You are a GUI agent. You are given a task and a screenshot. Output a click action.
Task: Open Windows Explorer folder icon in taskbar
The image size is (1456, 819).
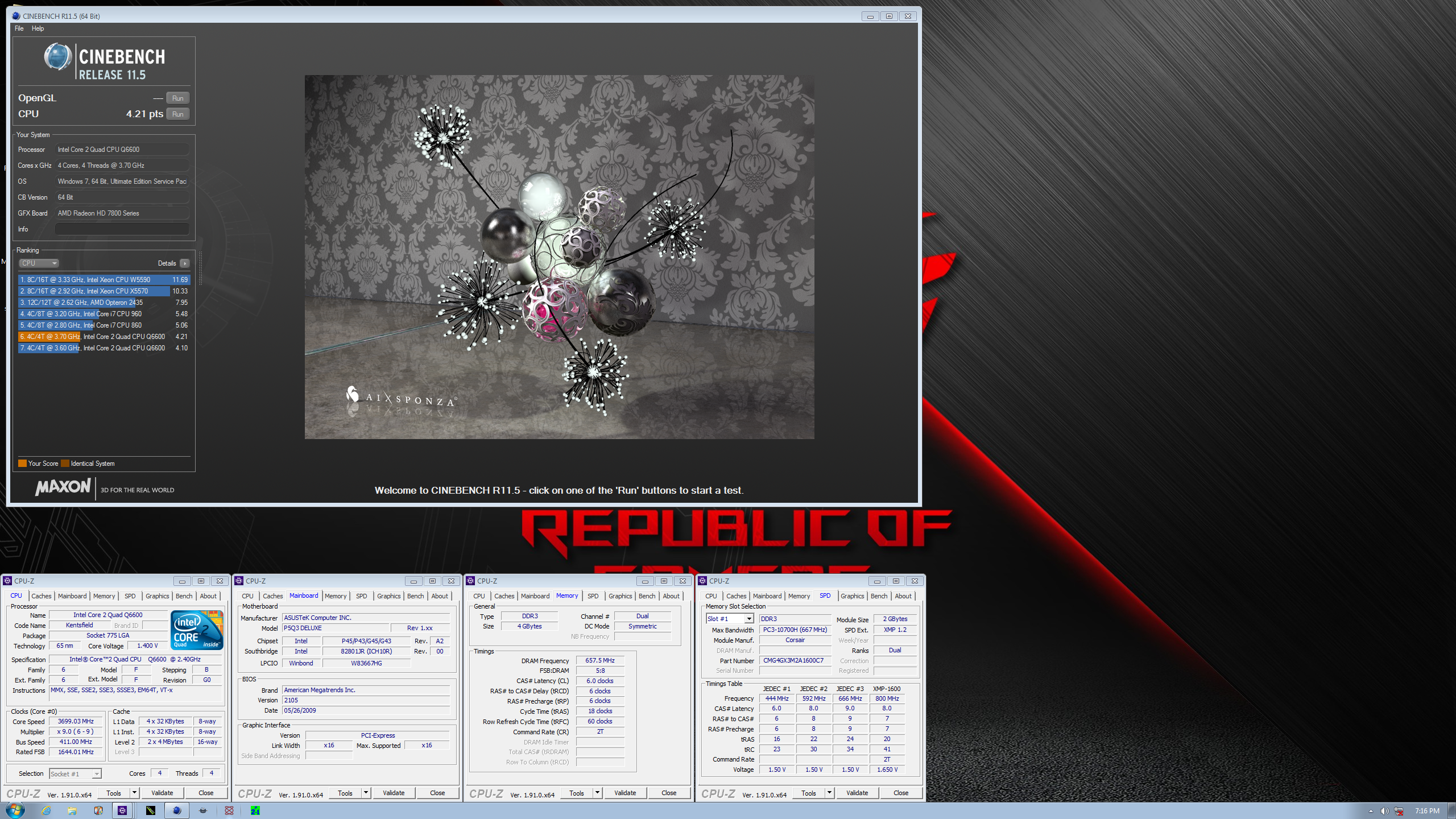pyautogui.click(x=72, y=810)
